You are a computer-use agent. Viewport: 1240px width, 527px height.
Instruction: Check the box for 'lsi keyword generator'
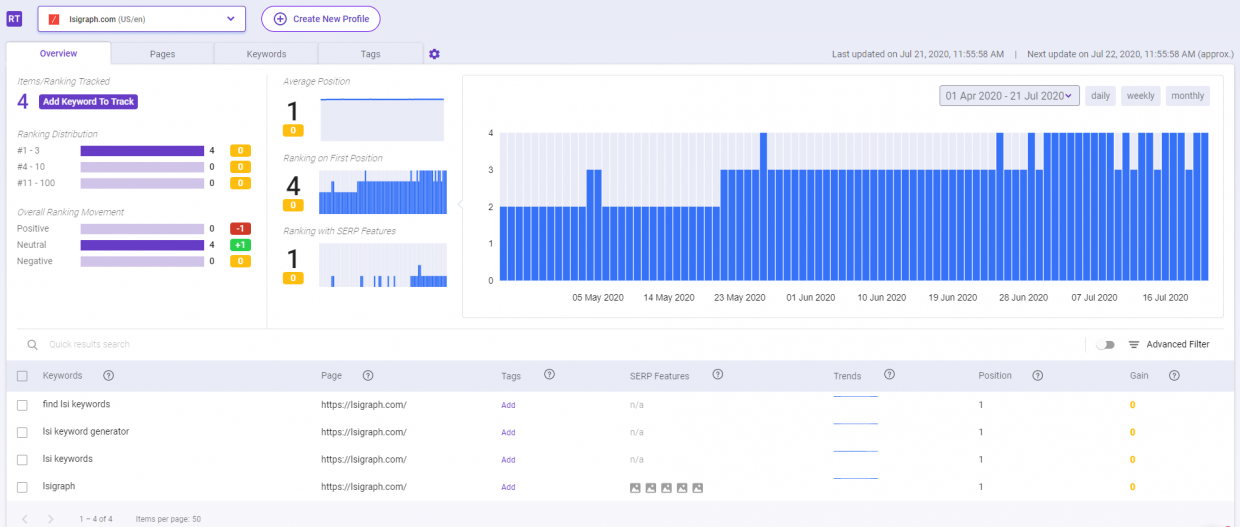click(23, 432)
